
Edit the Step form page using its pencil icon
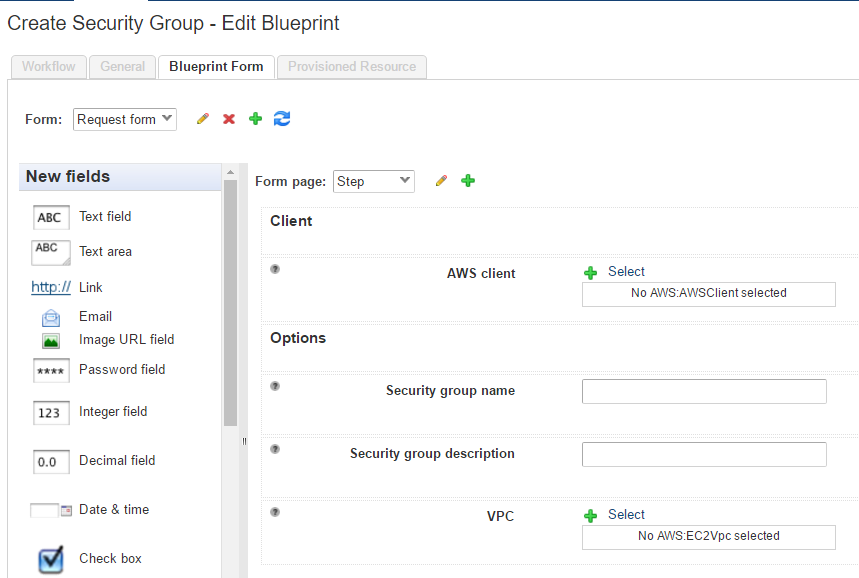[441, 181]
